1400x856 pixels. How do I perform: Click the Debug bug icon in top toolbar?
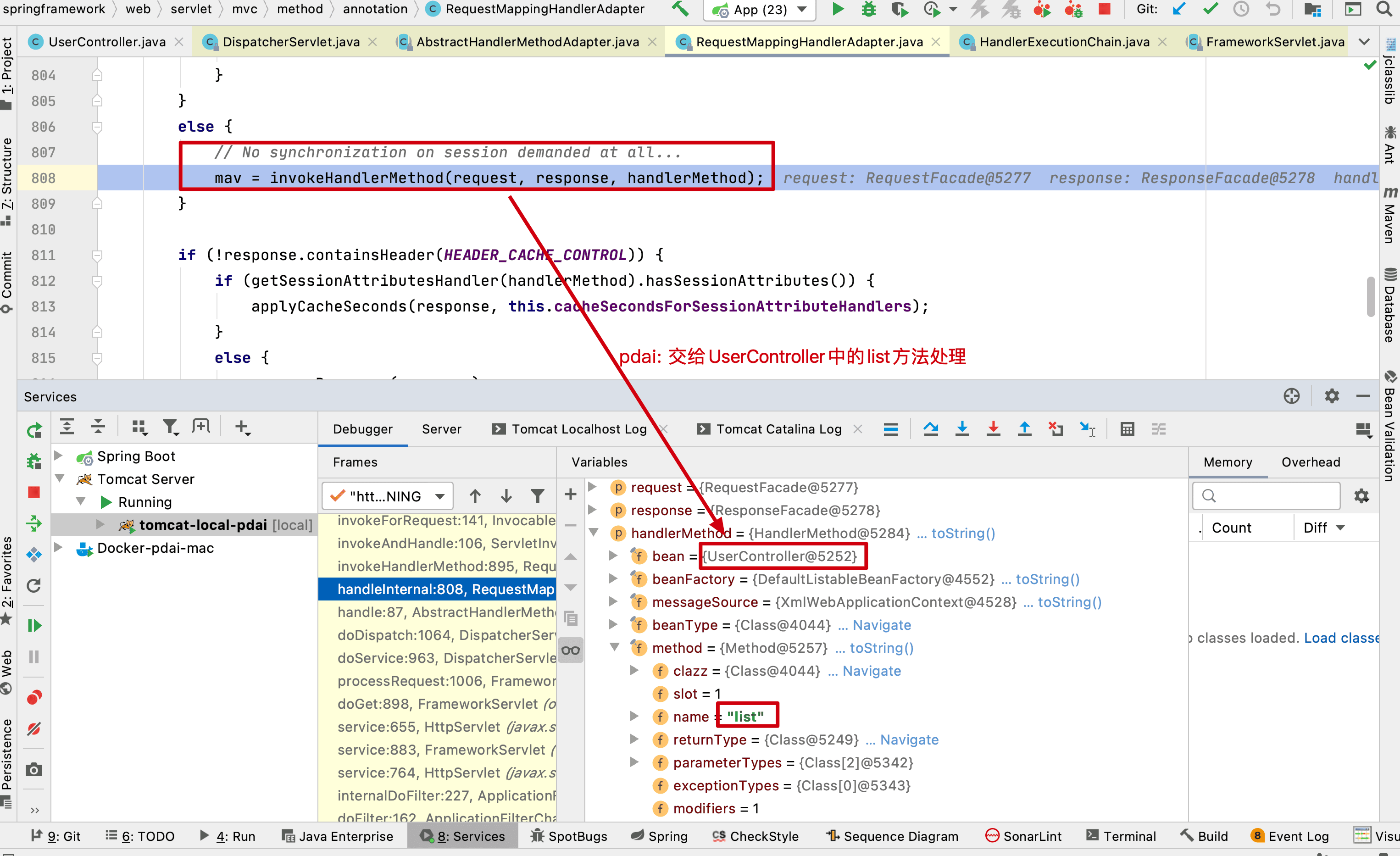click(868, 10)
